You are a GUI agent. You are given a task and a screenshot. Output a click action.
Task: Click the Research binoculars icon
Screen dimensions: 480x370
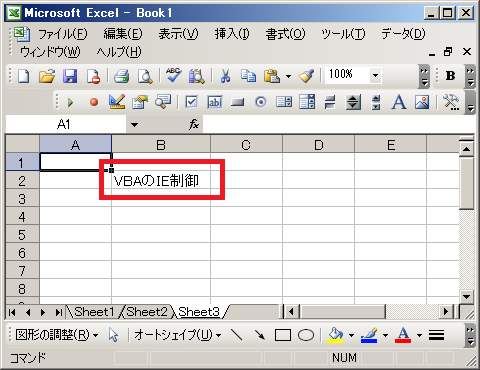[197, 76]
